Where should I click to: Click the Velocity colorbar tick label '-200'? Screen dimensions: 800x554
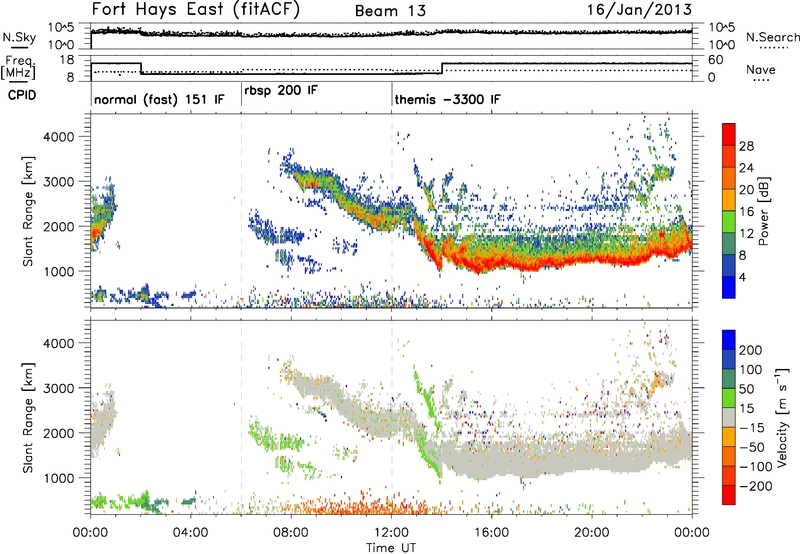click(756, 486)
